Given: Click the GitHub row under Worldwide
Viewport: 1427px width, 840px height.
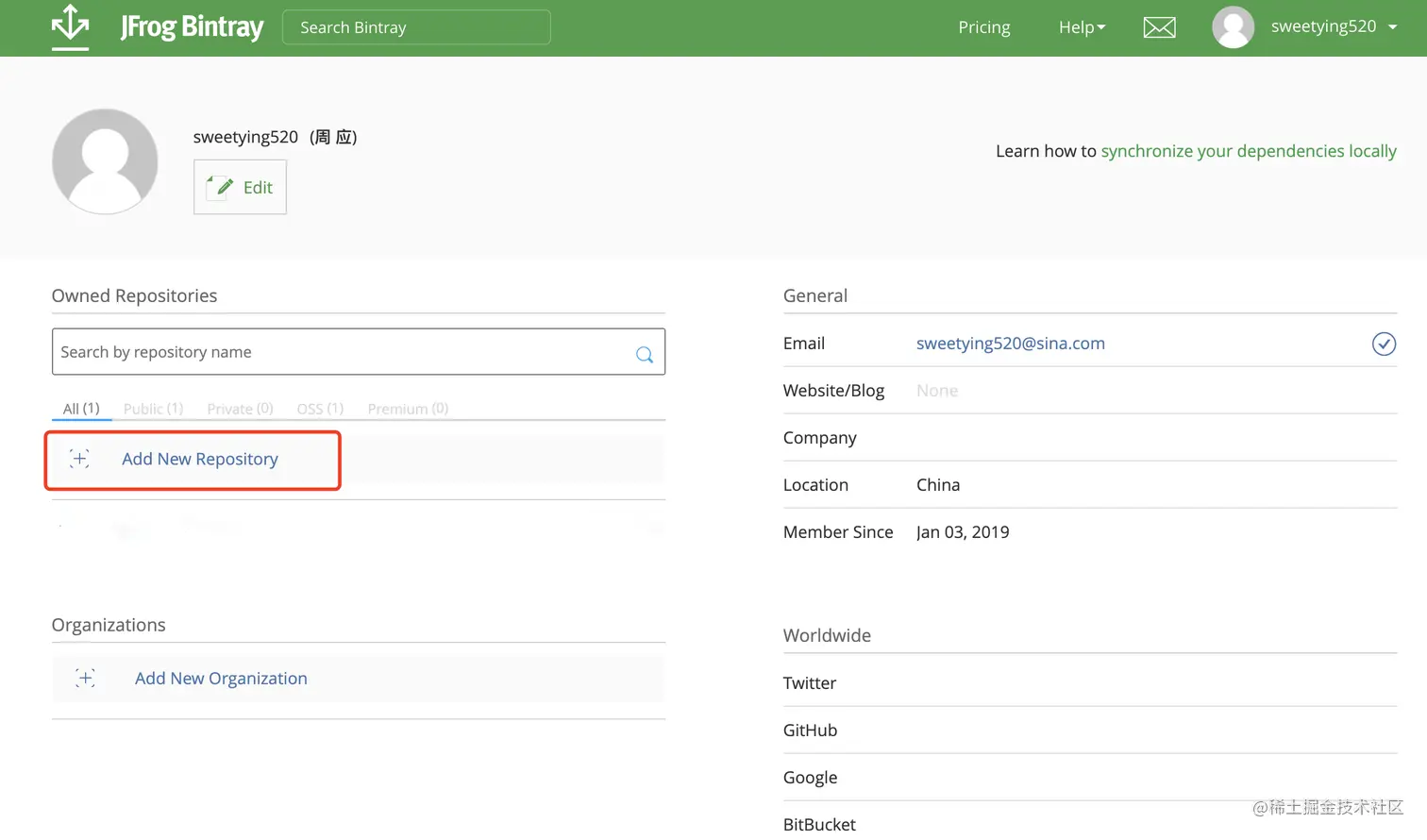Looking at the screenshot, I should click(1090, 730).
